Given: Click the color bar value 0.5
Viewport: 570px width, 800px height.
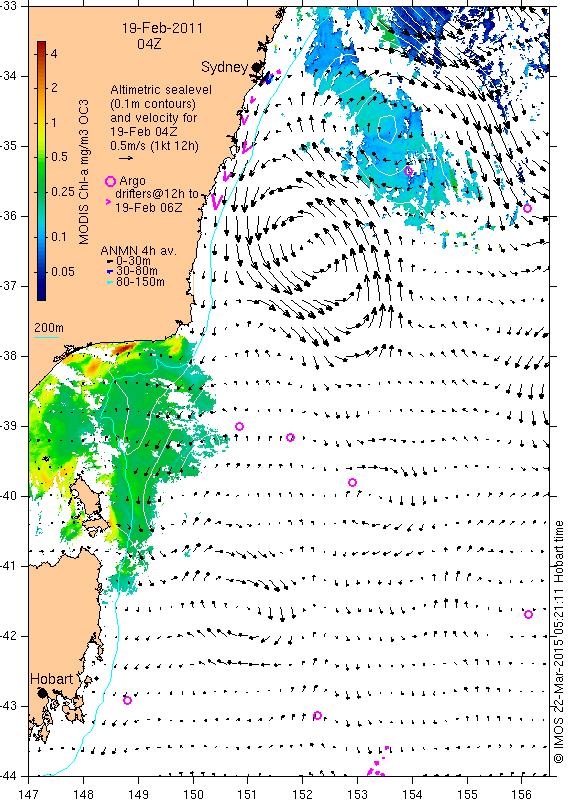Looking at the screenshot, I should (59, 157).
